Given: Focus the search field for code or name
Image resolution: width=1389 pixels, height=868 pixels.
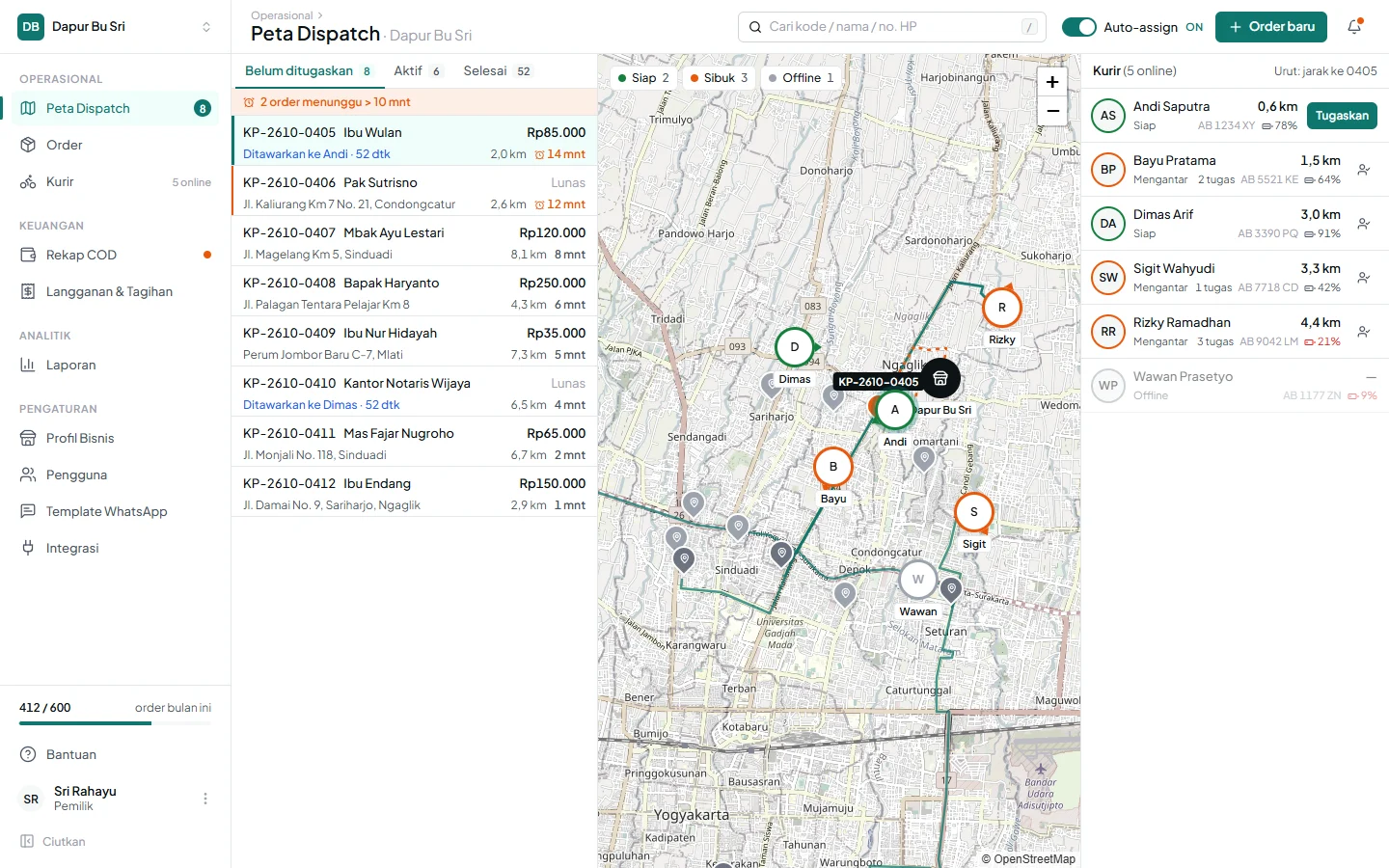Looking at the screenshot, I should (x=892, y=27).
